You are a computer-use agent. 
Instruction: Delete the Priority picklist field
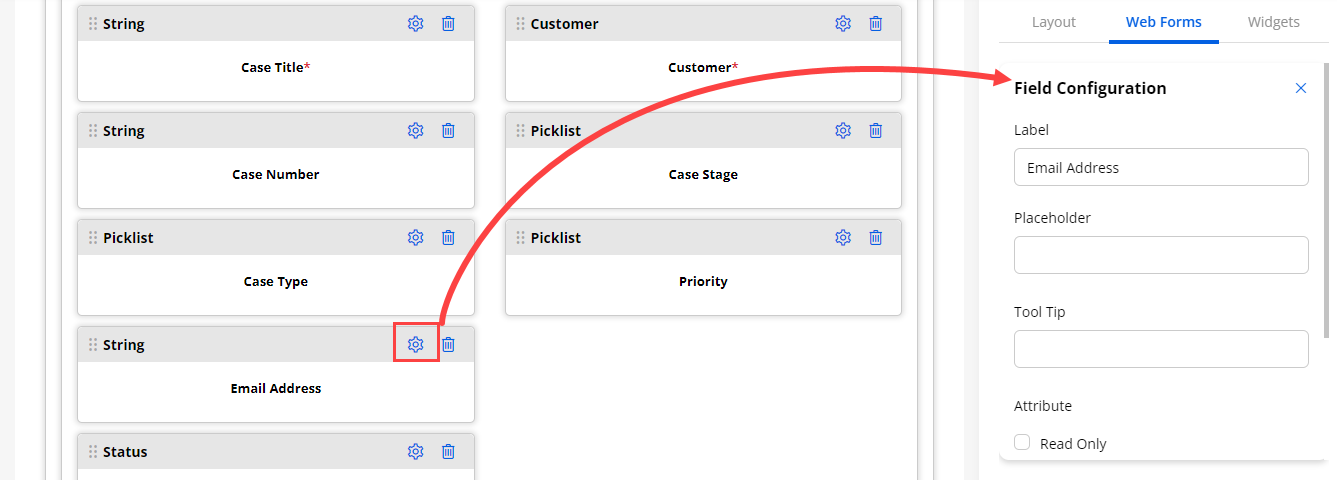pos(876,238)
